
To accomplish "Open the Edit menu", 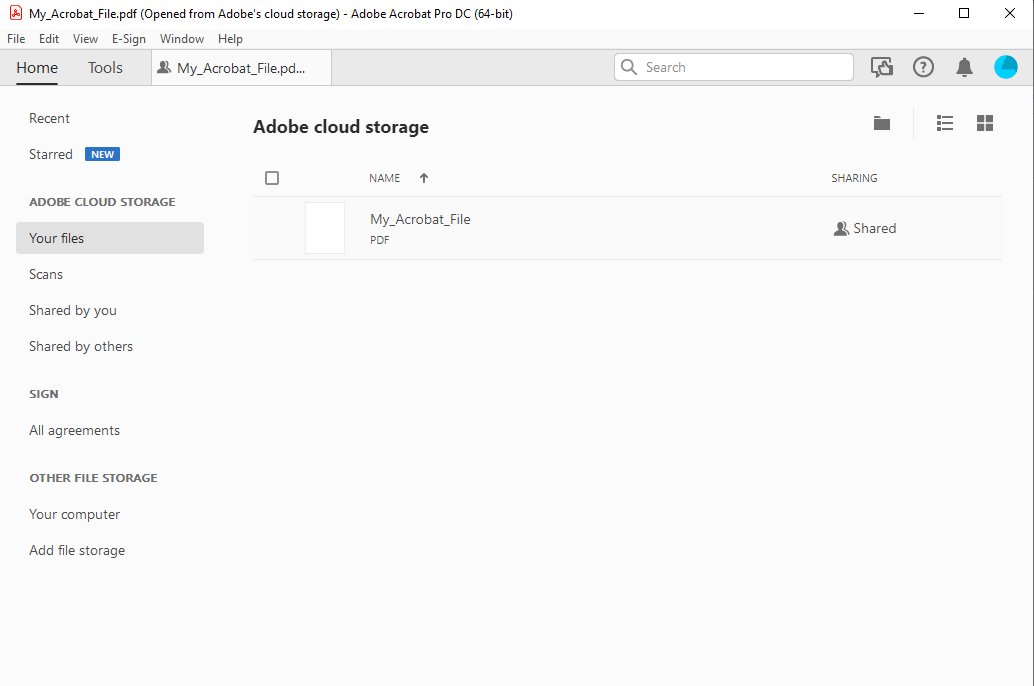I will (x=49, y=39).
